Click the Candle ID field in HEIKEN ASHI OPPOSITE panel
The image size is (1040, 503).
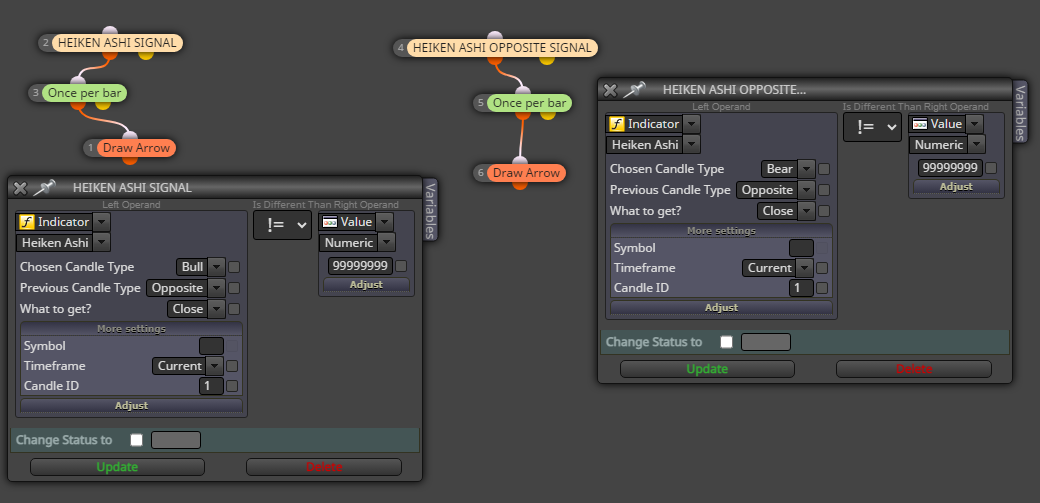click(801, 288)
